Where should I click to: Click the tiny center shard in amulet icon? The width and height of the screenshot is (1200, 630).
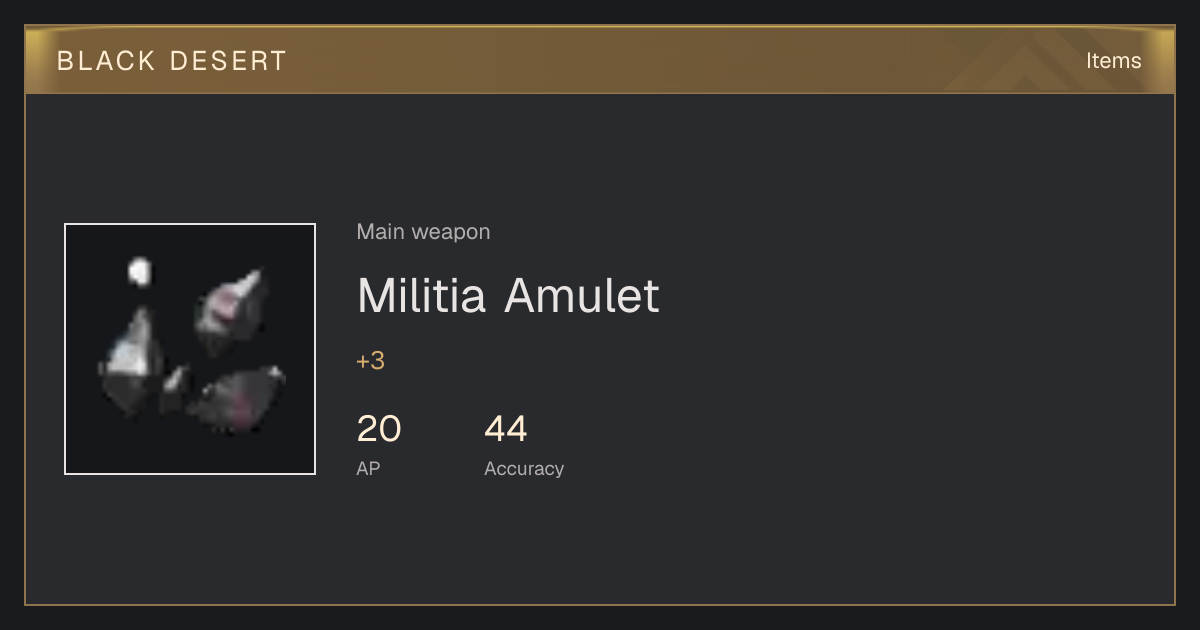pyautogui.click(x=175, y=388)
